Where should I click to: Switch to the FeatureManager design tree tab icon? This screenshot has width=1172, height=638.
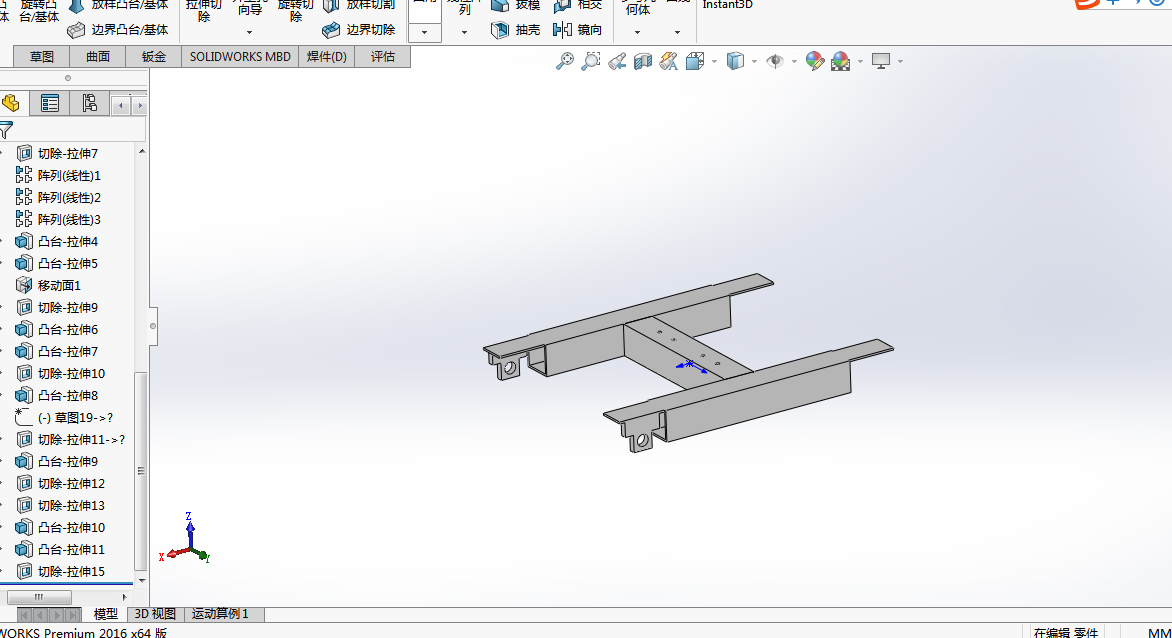(10, 103)
